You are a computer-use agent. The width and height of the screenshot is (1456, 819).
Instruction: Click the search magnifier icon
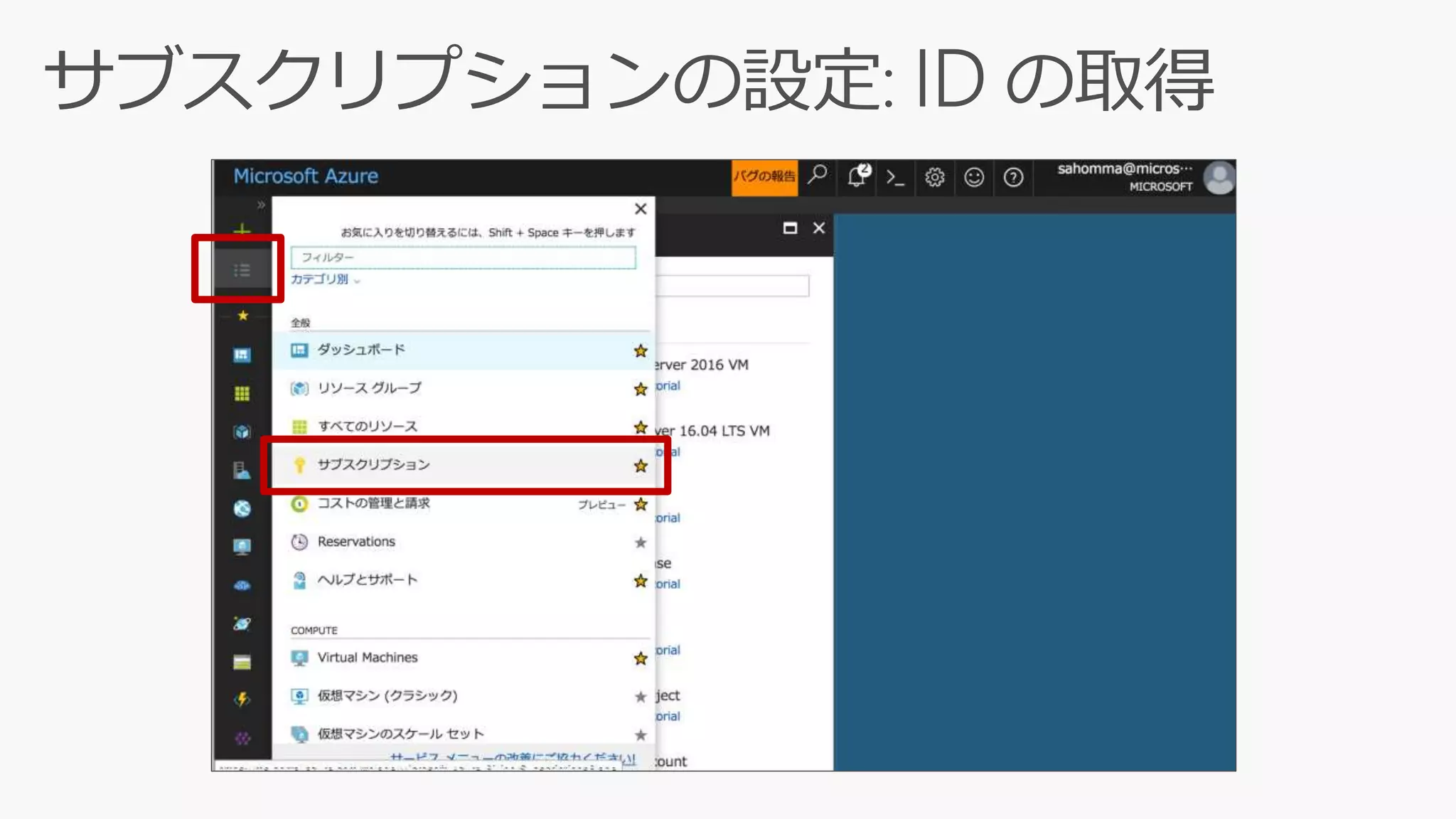[818, 175]
